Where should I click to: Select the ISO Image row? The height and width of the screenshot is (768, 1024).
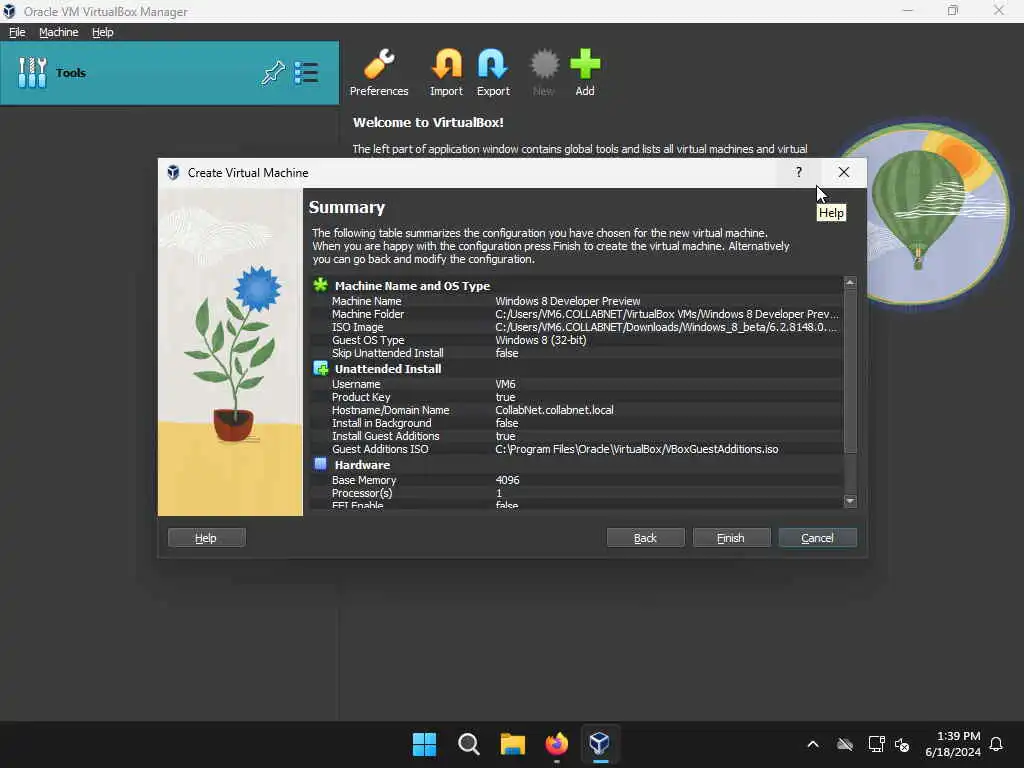[577, 327]
